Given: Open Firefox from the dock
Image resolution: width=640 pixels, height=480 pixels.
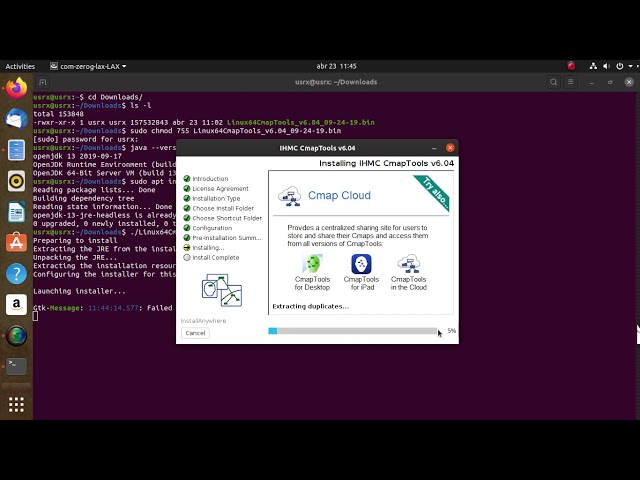Looking at the screenshot, I should (16, 88).
